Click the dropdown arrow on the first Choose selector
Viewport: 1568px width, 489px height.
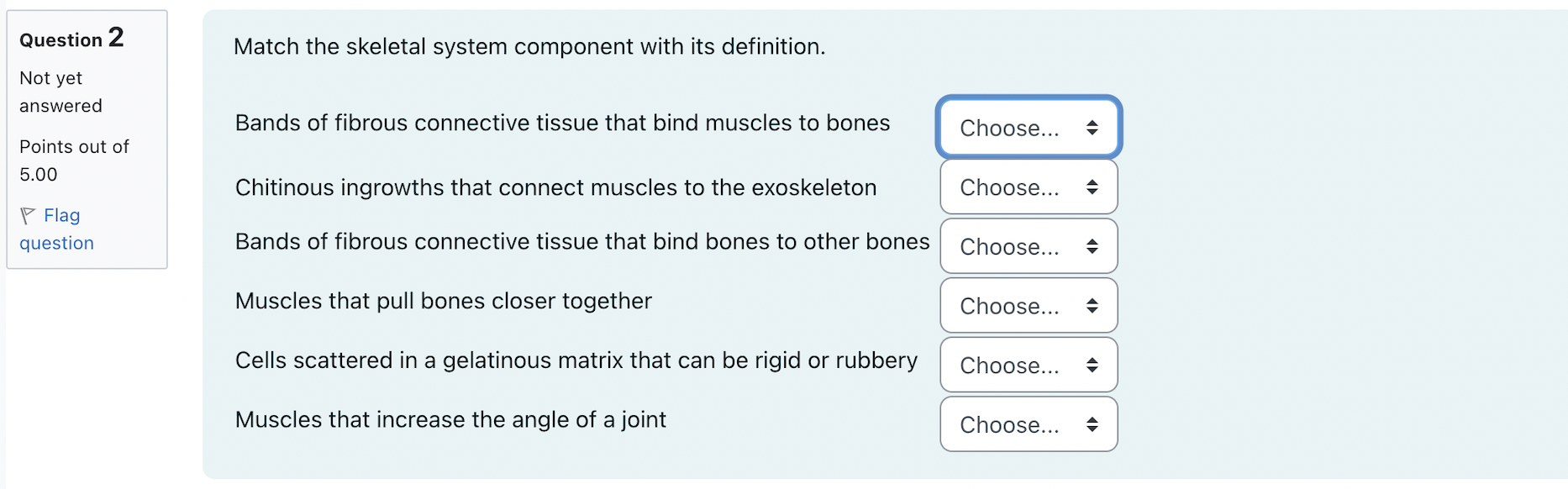(x=1092, y=128)
